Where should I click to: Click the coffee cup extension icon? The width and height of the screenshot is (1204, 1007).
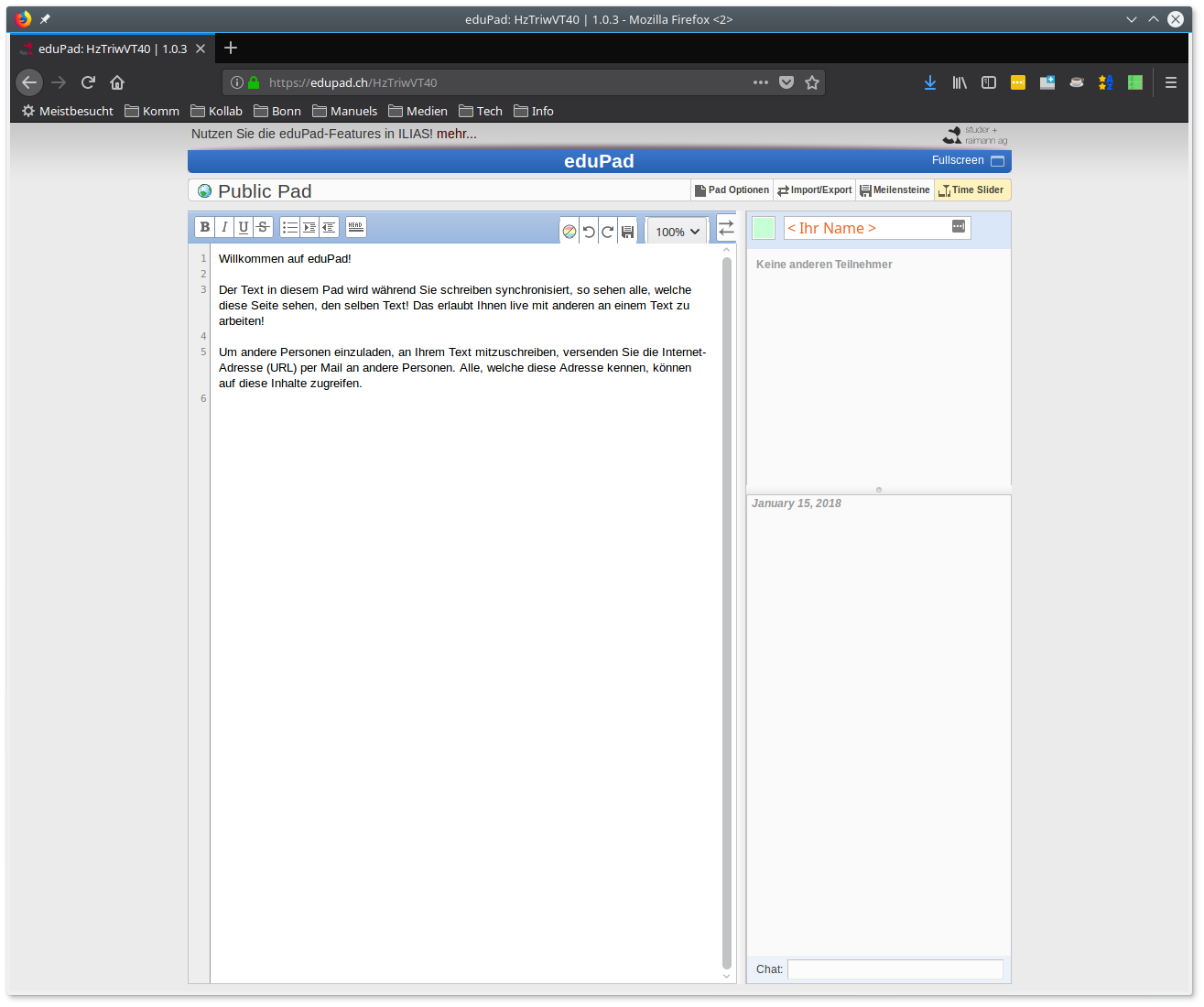click(x=1077, y=82)
